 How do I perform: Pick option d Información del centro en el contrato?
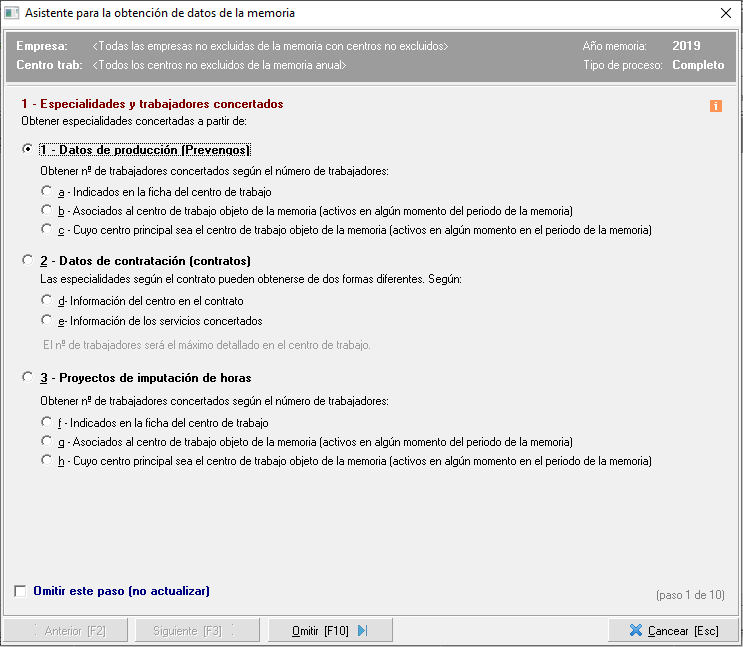coord(46,301)
